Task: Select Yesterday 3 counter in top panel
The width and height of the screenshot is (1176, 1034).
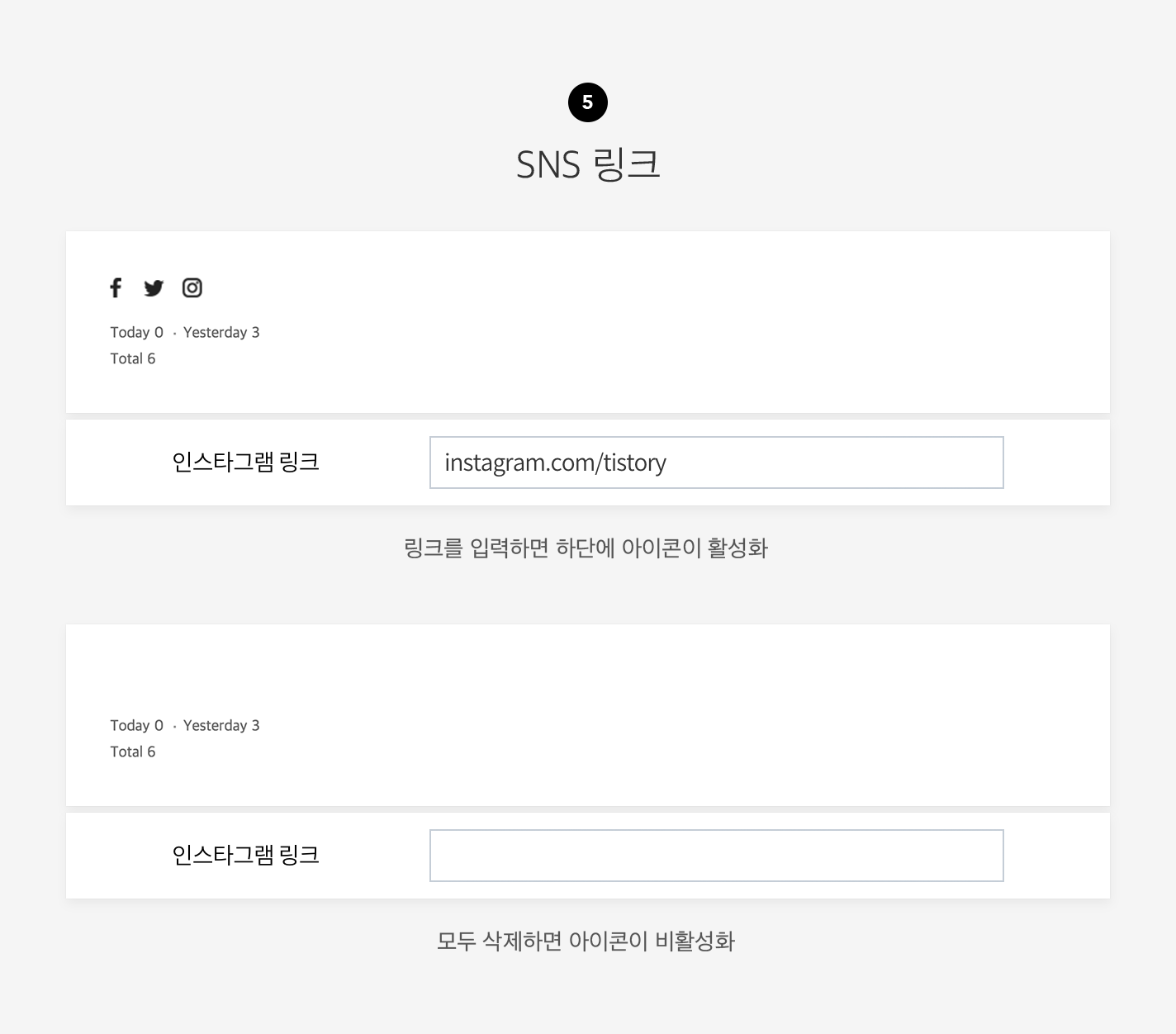Action: point(221,332)
